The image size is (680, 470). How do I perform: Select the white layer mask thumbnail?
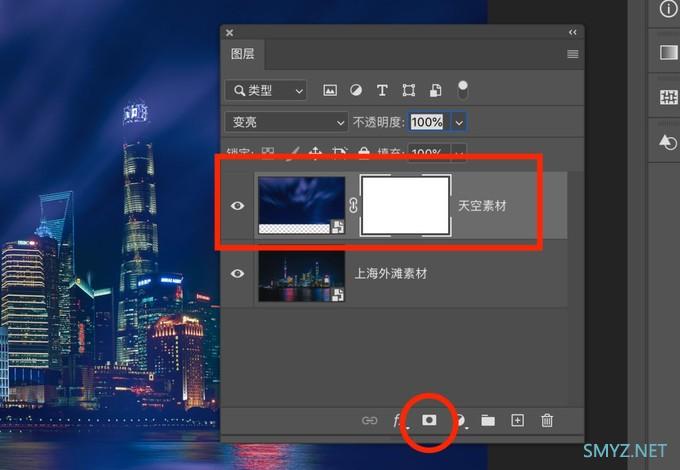tap(405, 205)
